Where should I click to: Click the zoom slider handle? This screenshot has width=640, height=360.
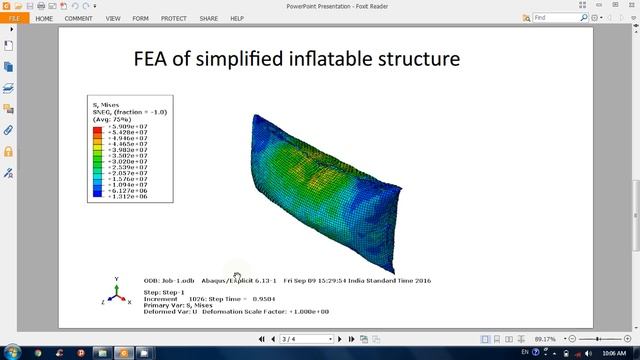pyautogui.click(x=598, y=339)
